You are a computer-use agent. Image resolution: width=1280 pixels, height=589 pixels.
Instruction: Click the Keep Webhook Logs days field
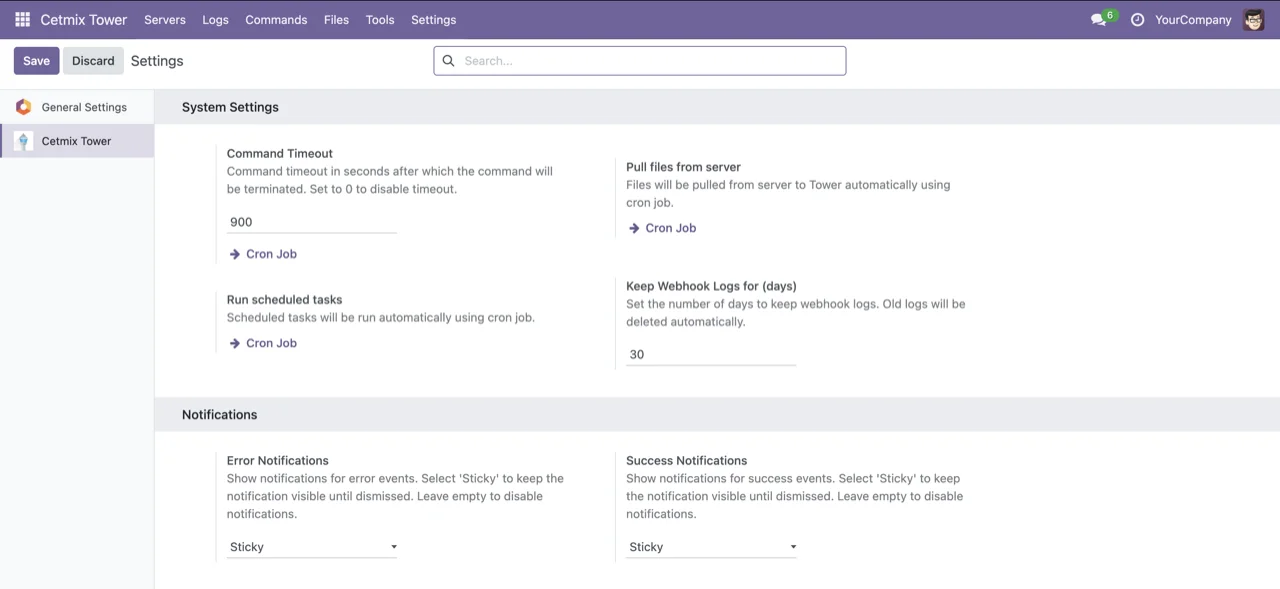click(711, 354)
